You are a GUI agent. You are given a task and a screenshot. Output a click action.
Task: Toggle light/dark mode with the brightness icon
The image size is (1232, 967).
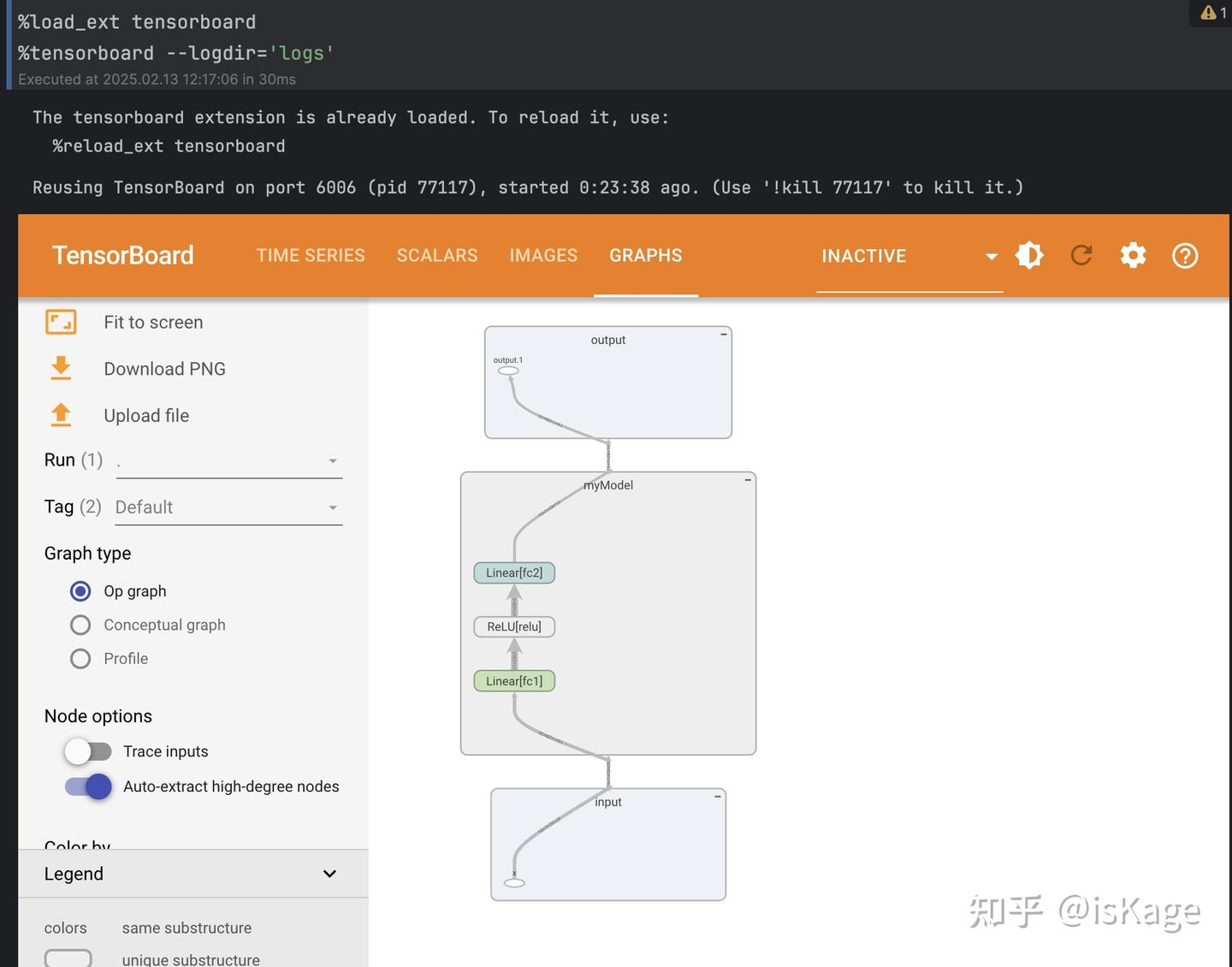(x=1029, y=255)
